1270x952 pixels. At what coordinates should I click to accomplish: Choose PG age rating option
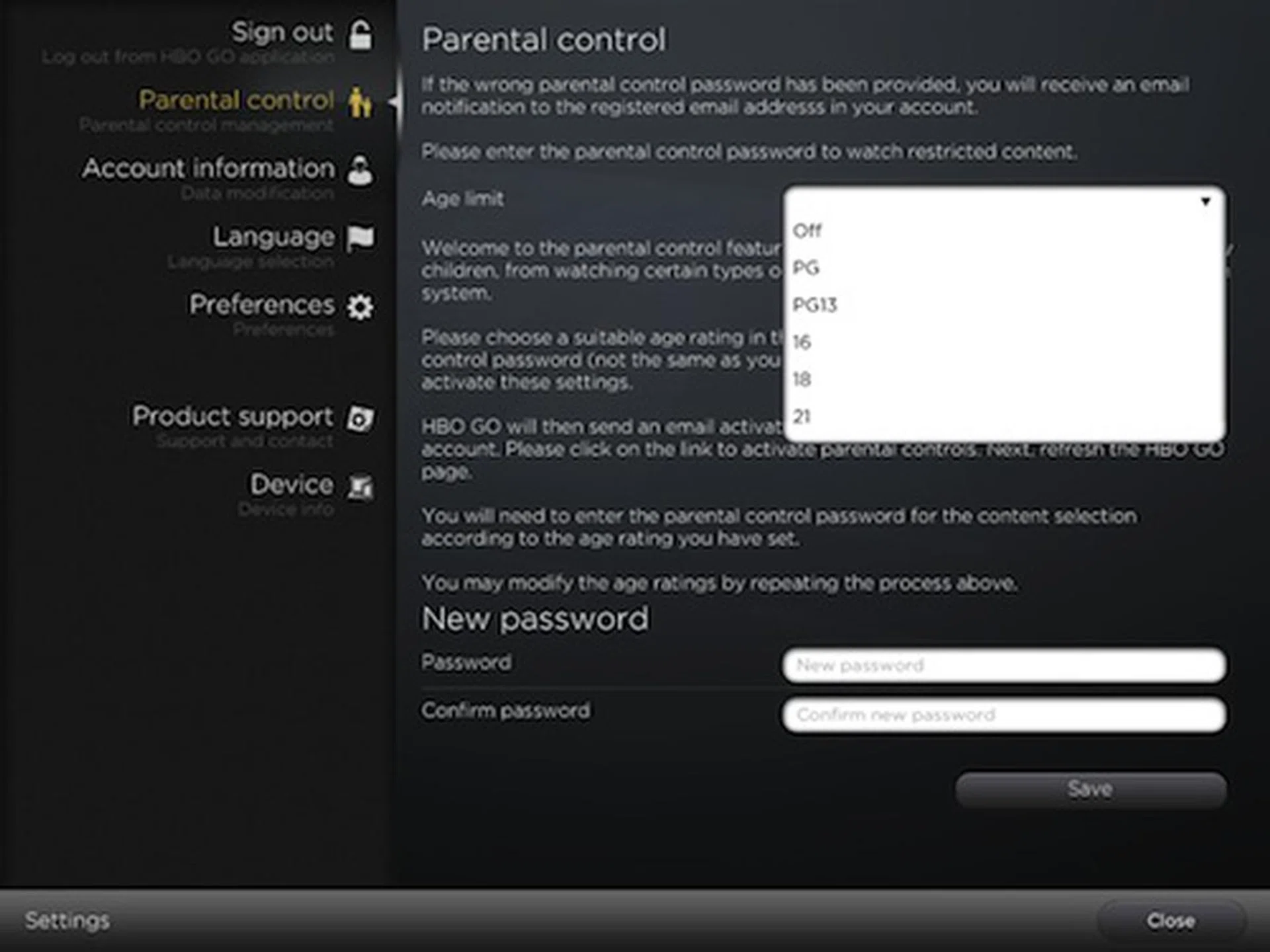point(806,268)
